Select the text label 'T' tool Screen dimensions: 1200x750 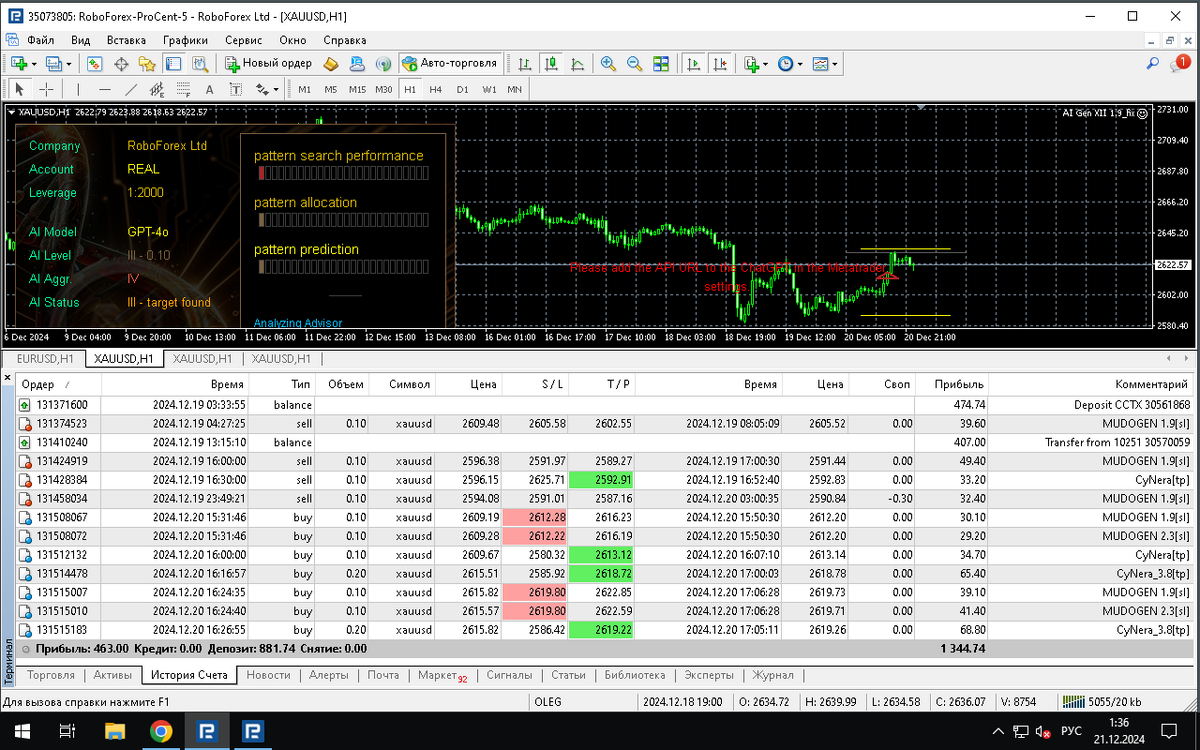pyautogui.click(x=235, y=89)
